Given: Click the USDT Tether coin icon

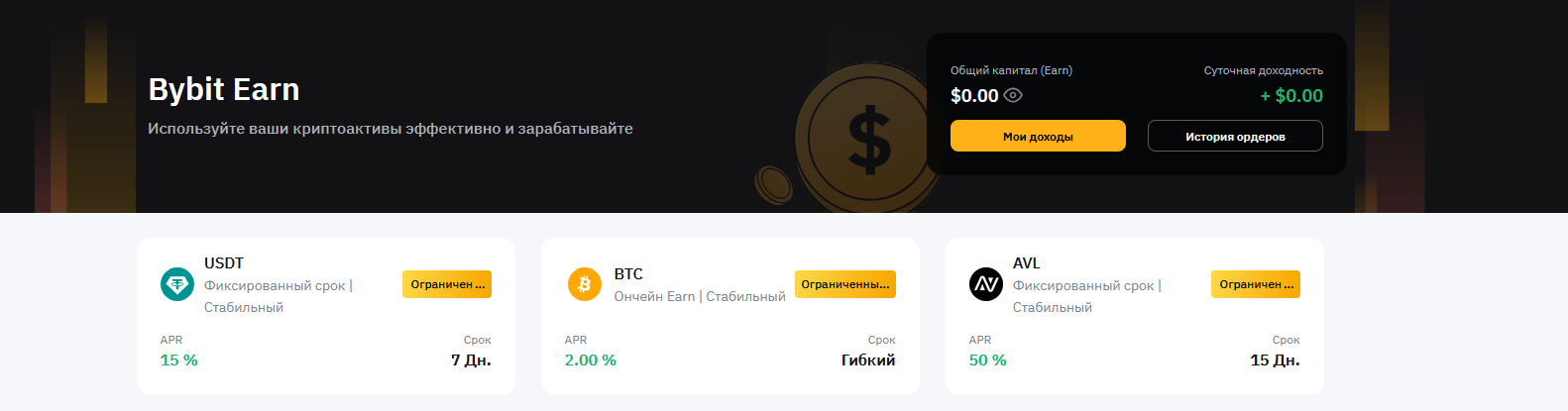Looking at the screenshot, I should point(177,284).
